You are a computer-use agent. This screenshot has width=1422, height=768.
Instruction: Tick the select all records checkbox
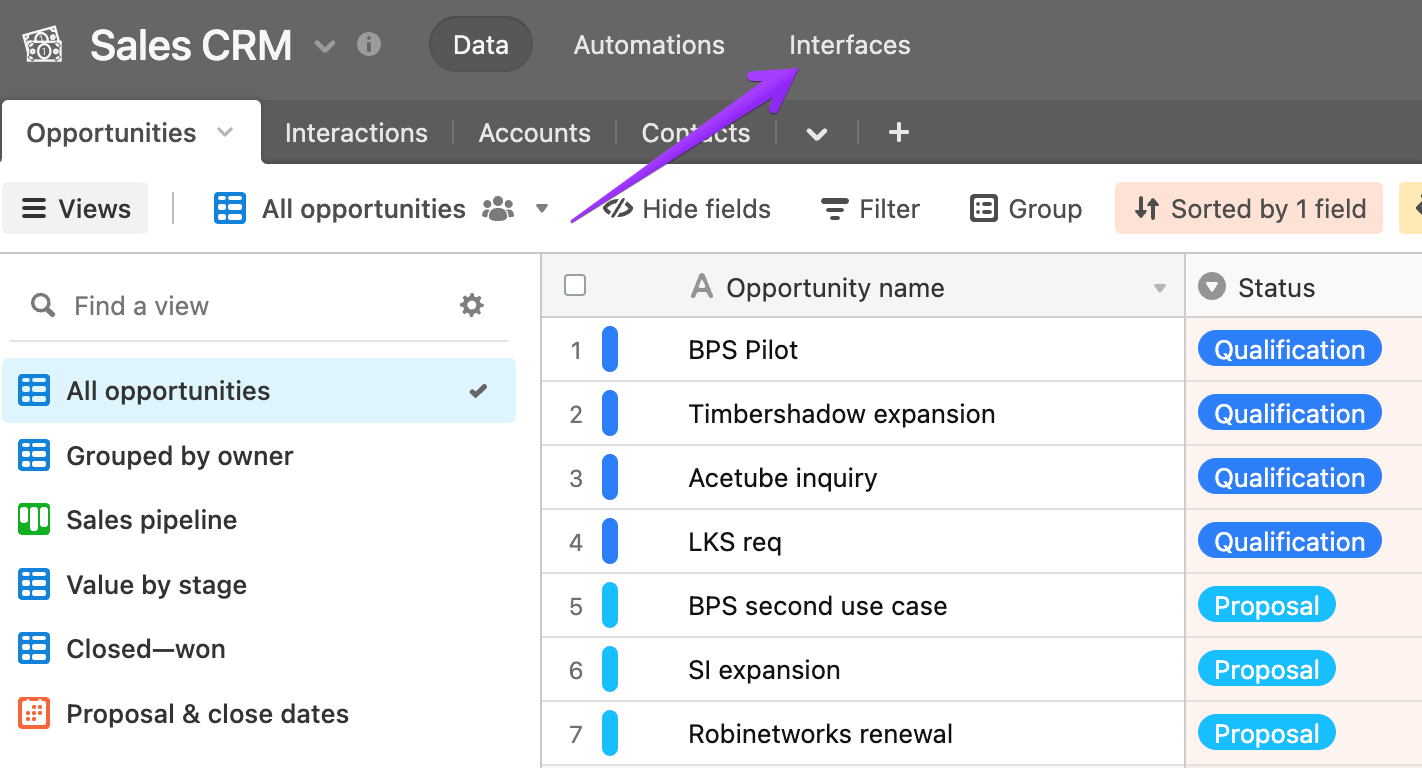[x=575, y=286]
